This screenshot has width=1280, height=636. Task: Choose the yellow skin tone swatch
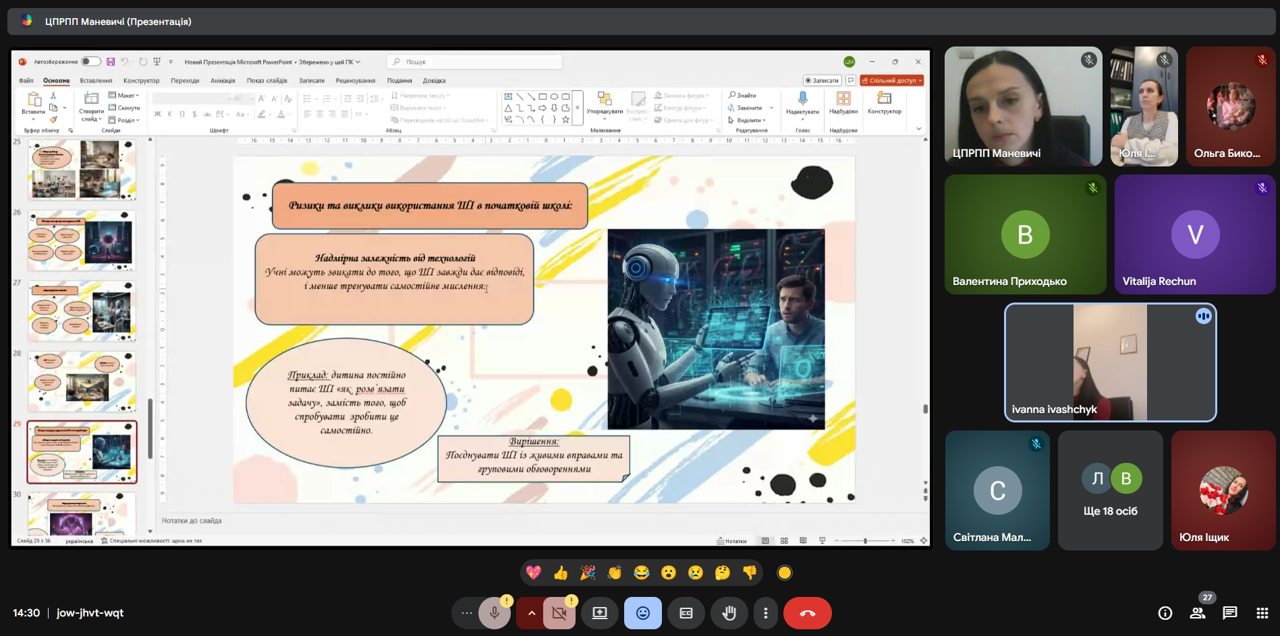(x=785, y=573)
